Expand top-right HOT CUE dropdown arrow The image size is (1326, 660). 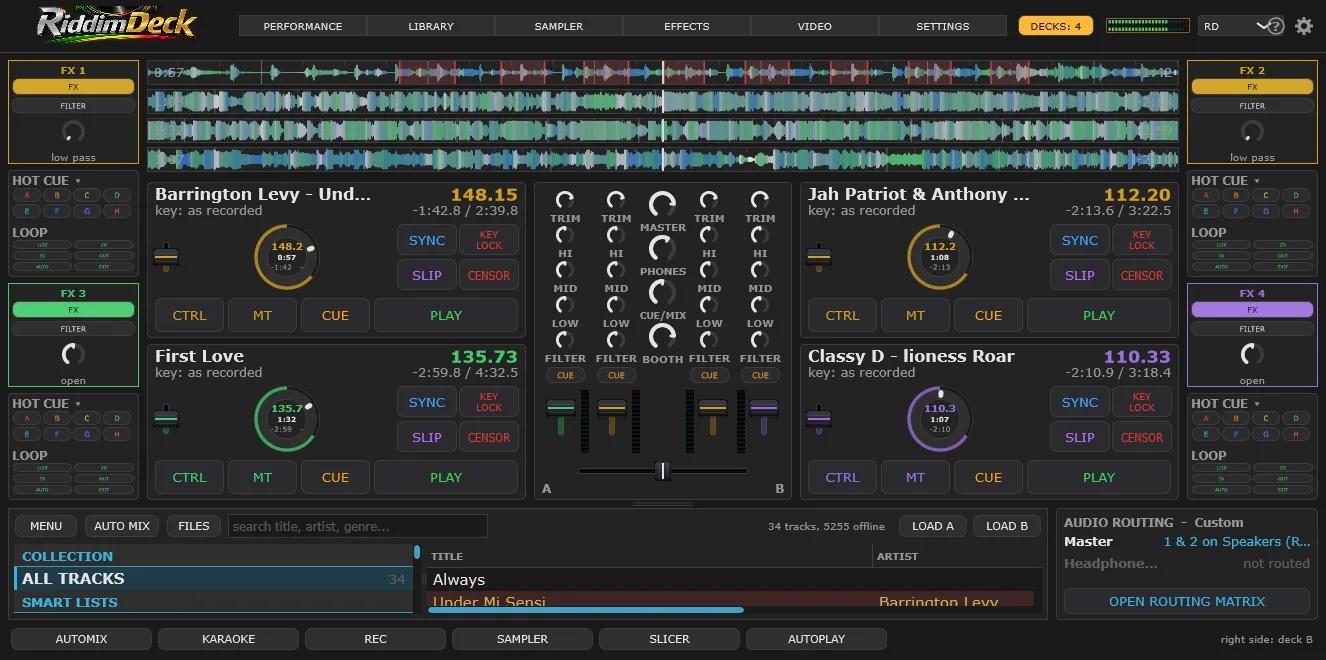coord(1257,182)
